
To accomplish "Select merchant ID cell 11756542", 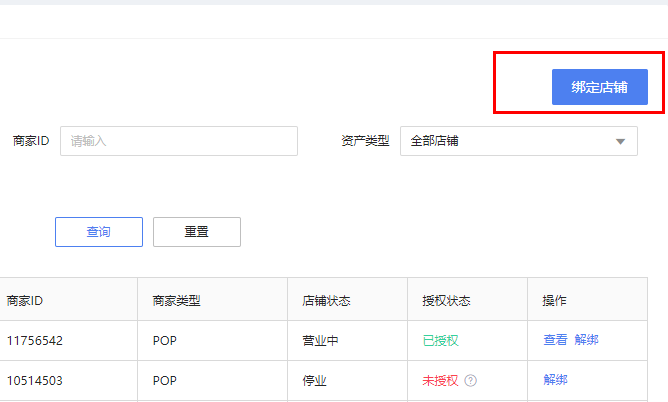I will [35, 340].
